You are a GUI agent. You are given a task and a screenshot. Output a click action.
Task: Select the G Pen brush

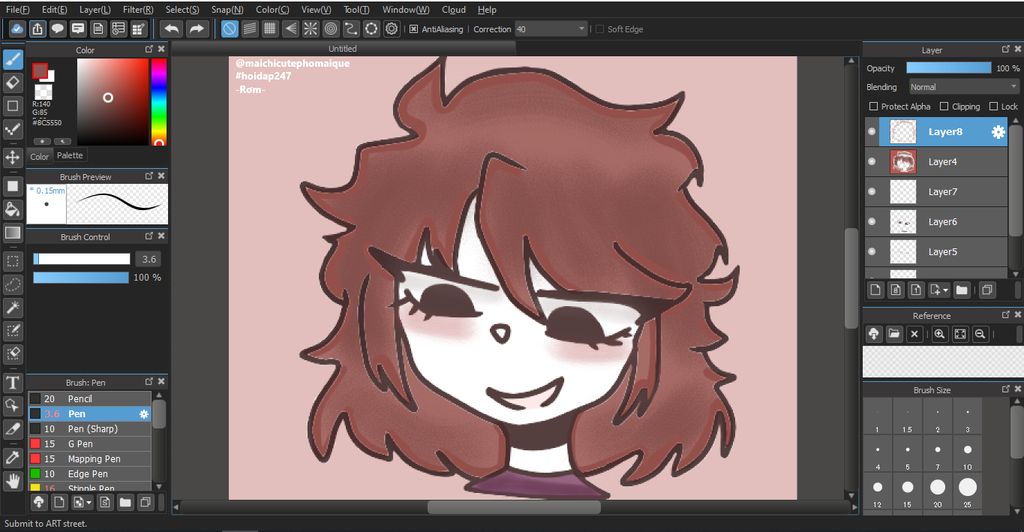[x=89, y=444]
